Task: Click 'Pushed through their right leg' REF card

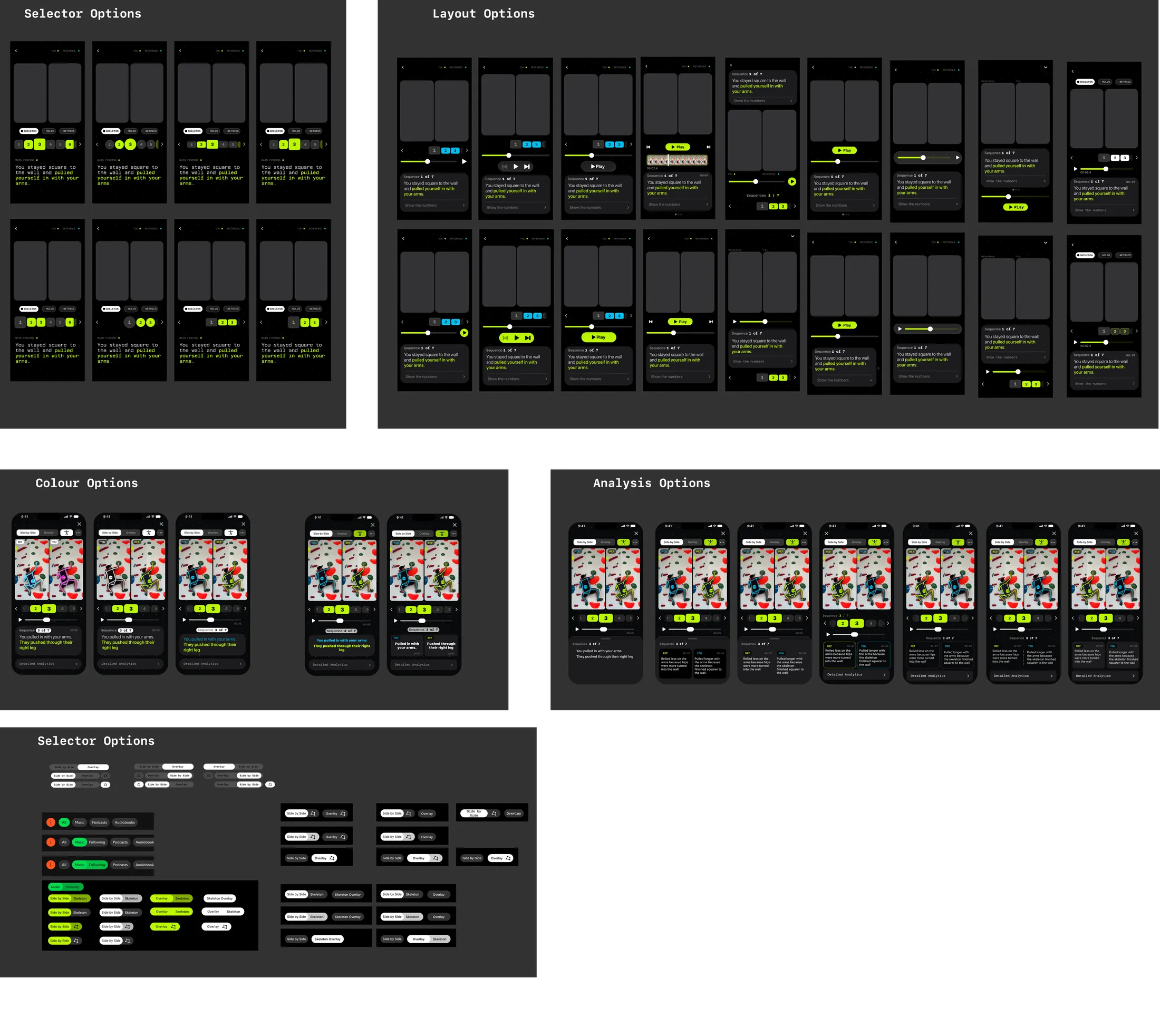Action: tap(441, 645)
